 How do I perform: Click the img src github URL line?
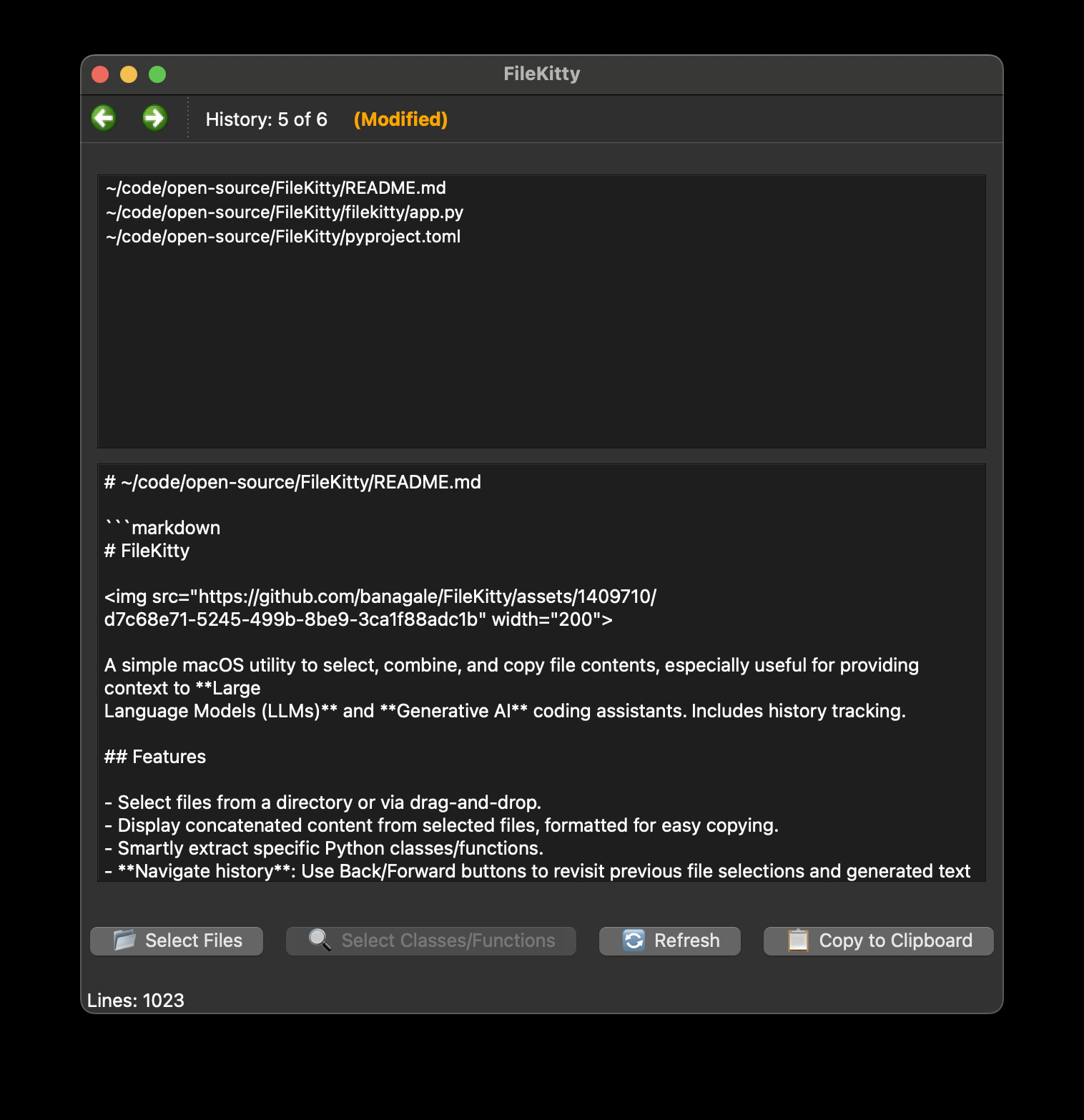coord(380,596)
